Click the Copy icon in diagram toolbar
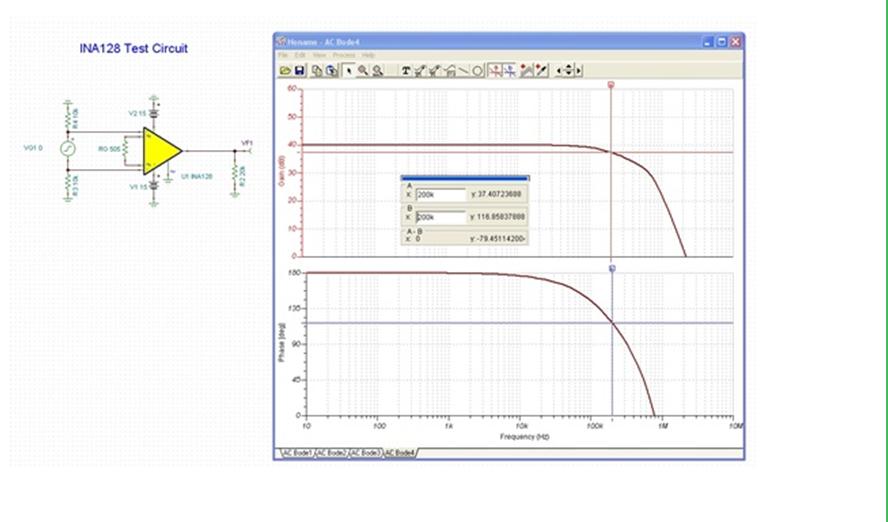The image size is (888, 522). (x=317, y=71)
